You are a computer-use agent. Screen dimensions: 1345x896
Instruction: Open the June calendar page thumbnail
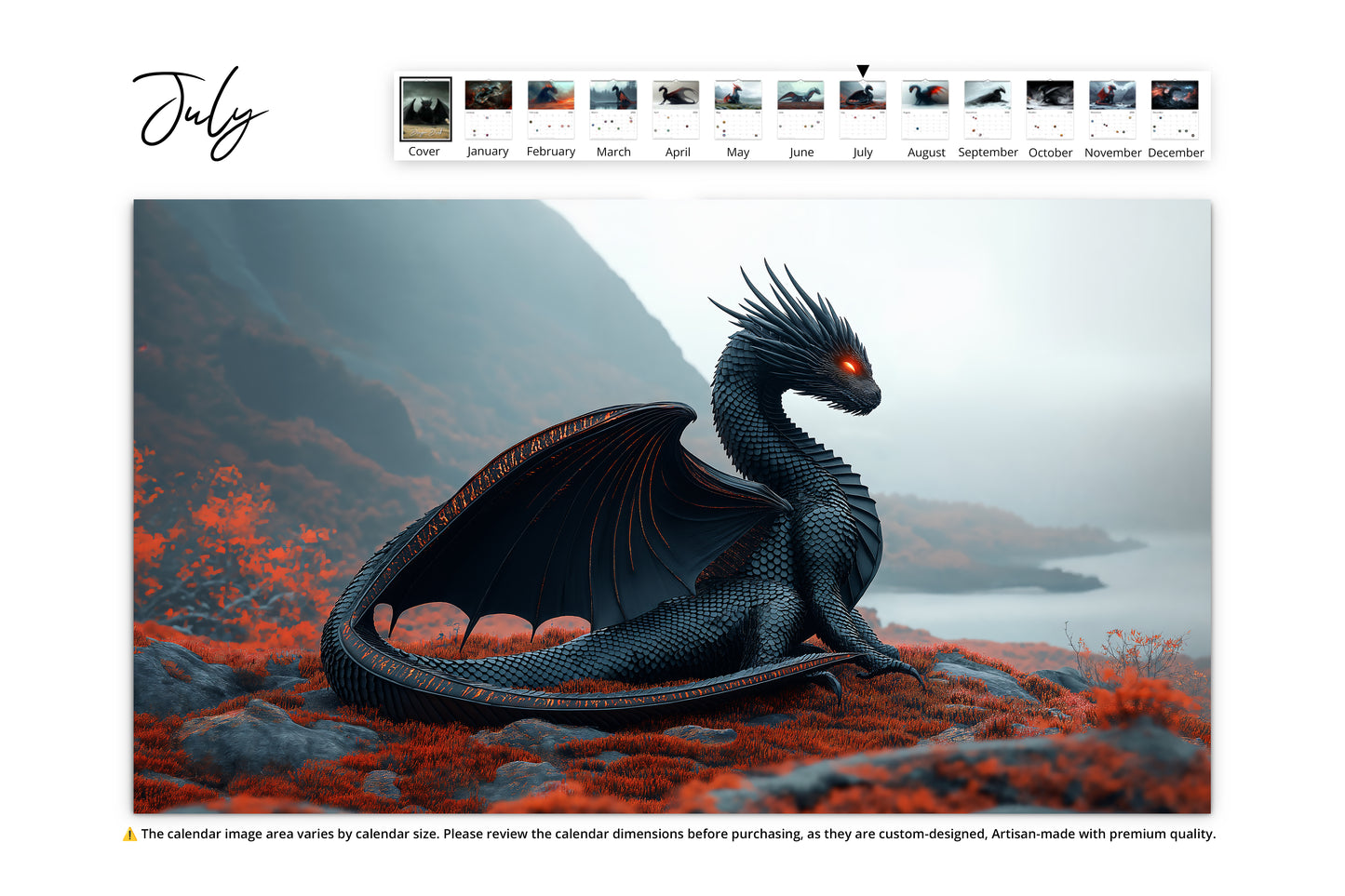pos(800,110)
